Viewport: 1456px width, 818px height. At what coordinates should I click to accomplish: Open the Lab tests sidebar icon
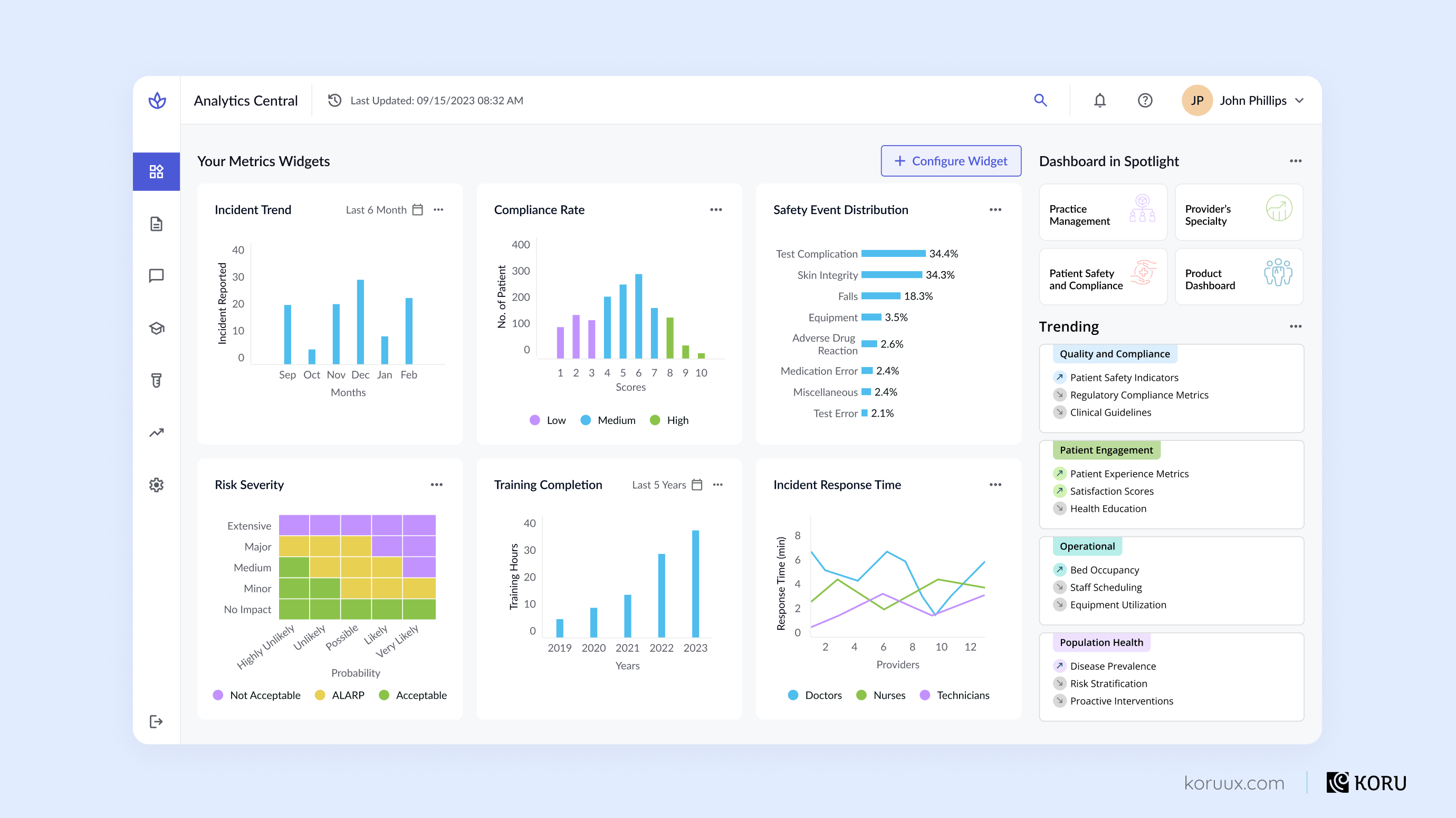(x=156, y=380)
